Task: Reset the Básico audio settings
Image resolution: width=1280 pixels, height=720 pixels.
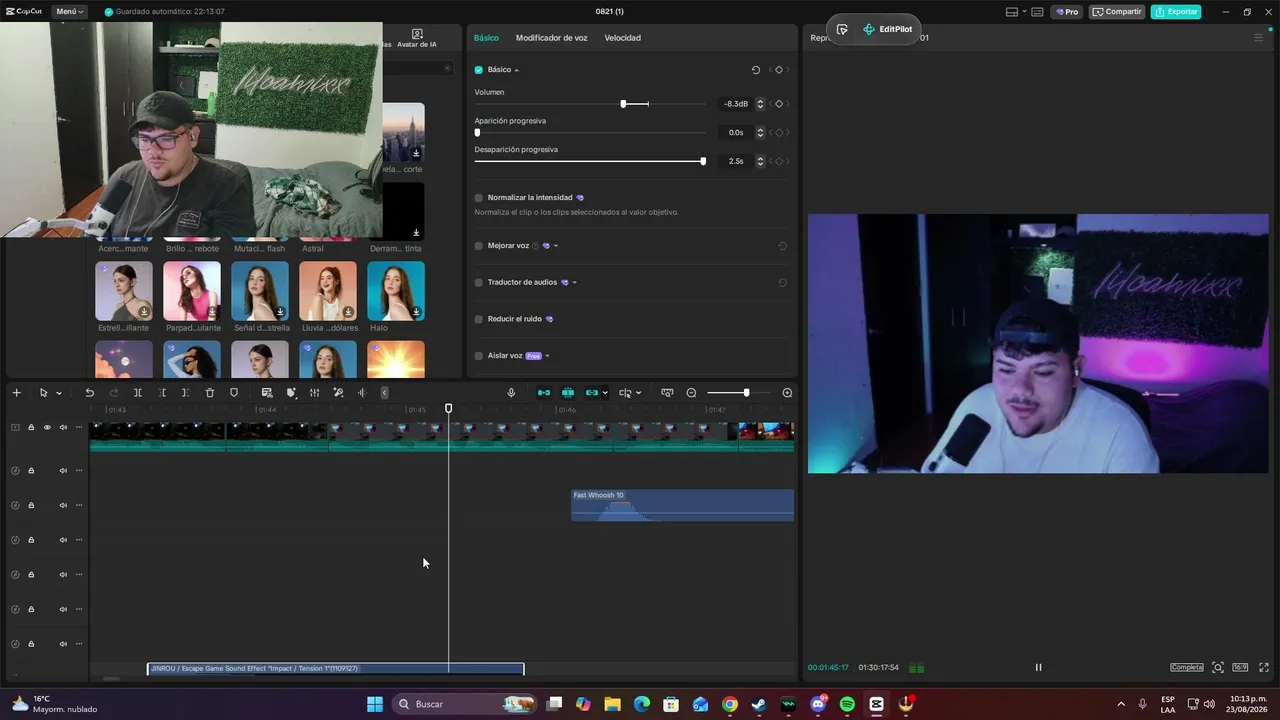Action: click(x=755, y=70)
